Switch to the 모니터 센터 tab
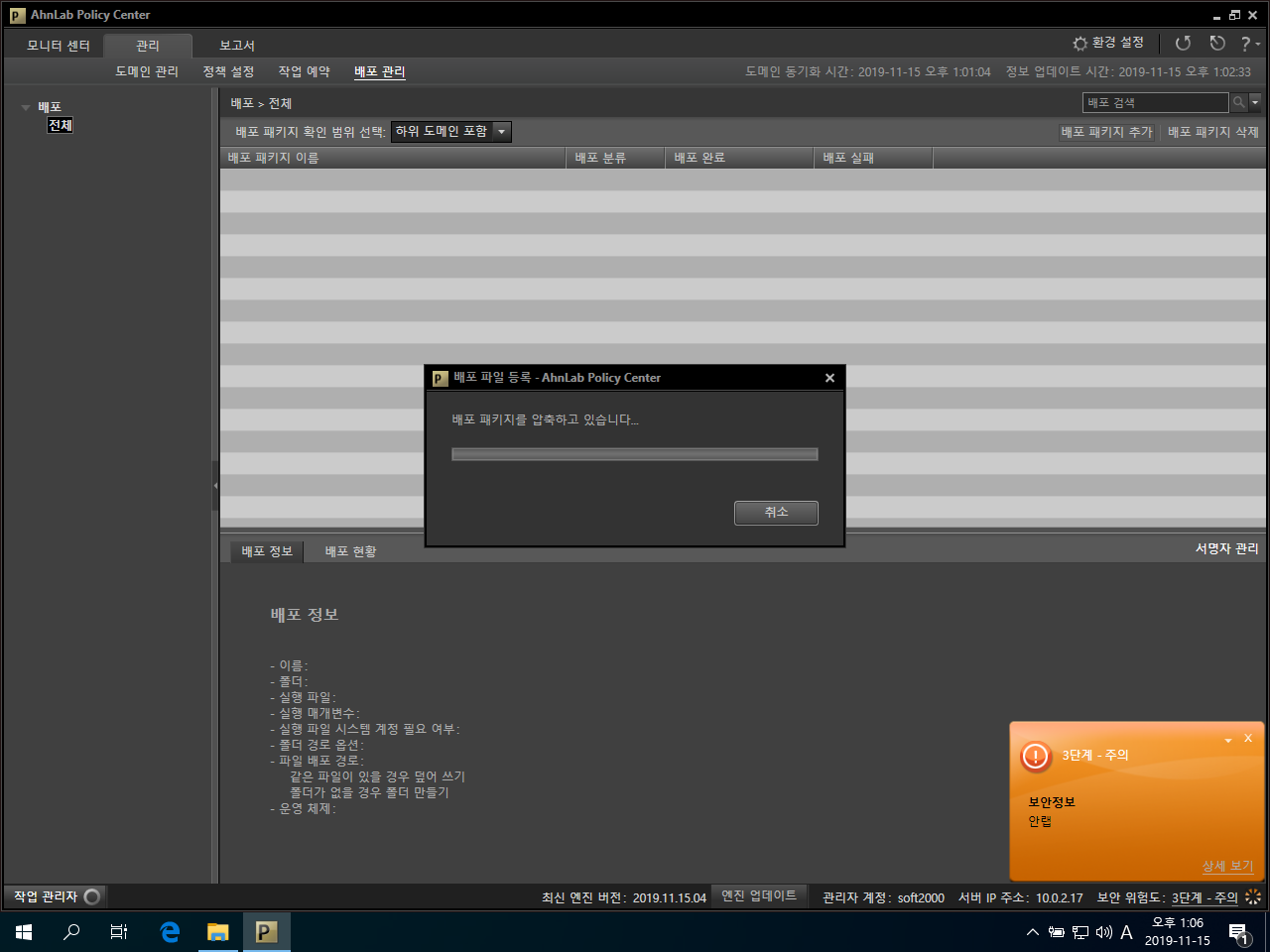Viewport: 1270px width, 952px height. 59,46
